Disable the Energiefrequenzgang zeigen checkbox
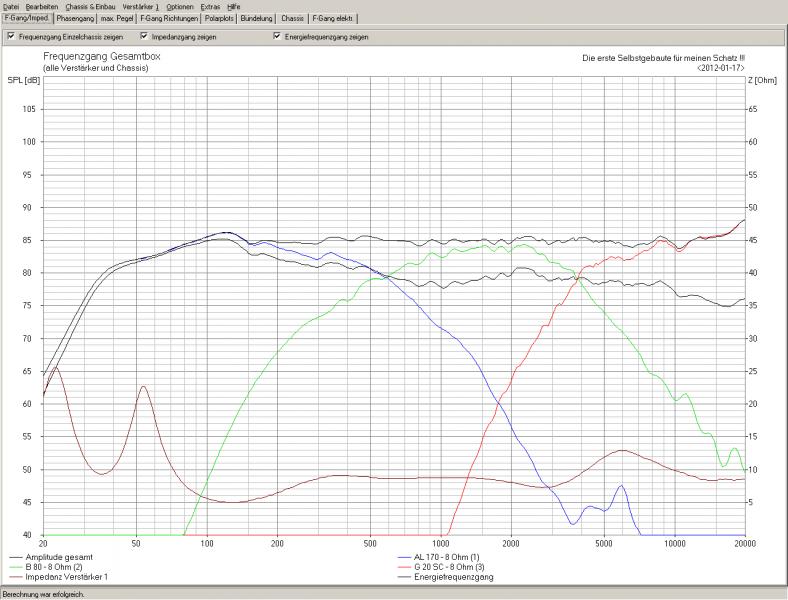788x600 pixels. tap(276, 36)
